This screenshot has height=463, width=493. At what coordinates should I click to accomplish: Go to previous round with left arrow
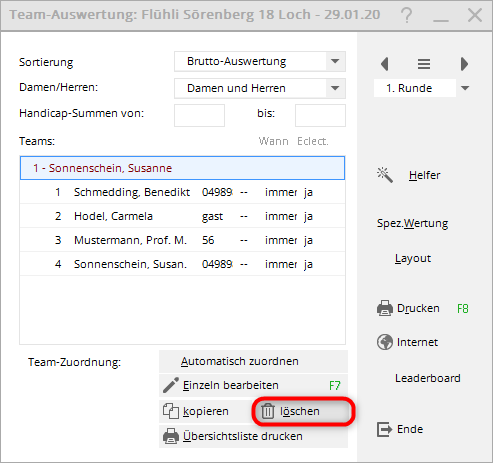pyautogui.click(x=385, y=64)
